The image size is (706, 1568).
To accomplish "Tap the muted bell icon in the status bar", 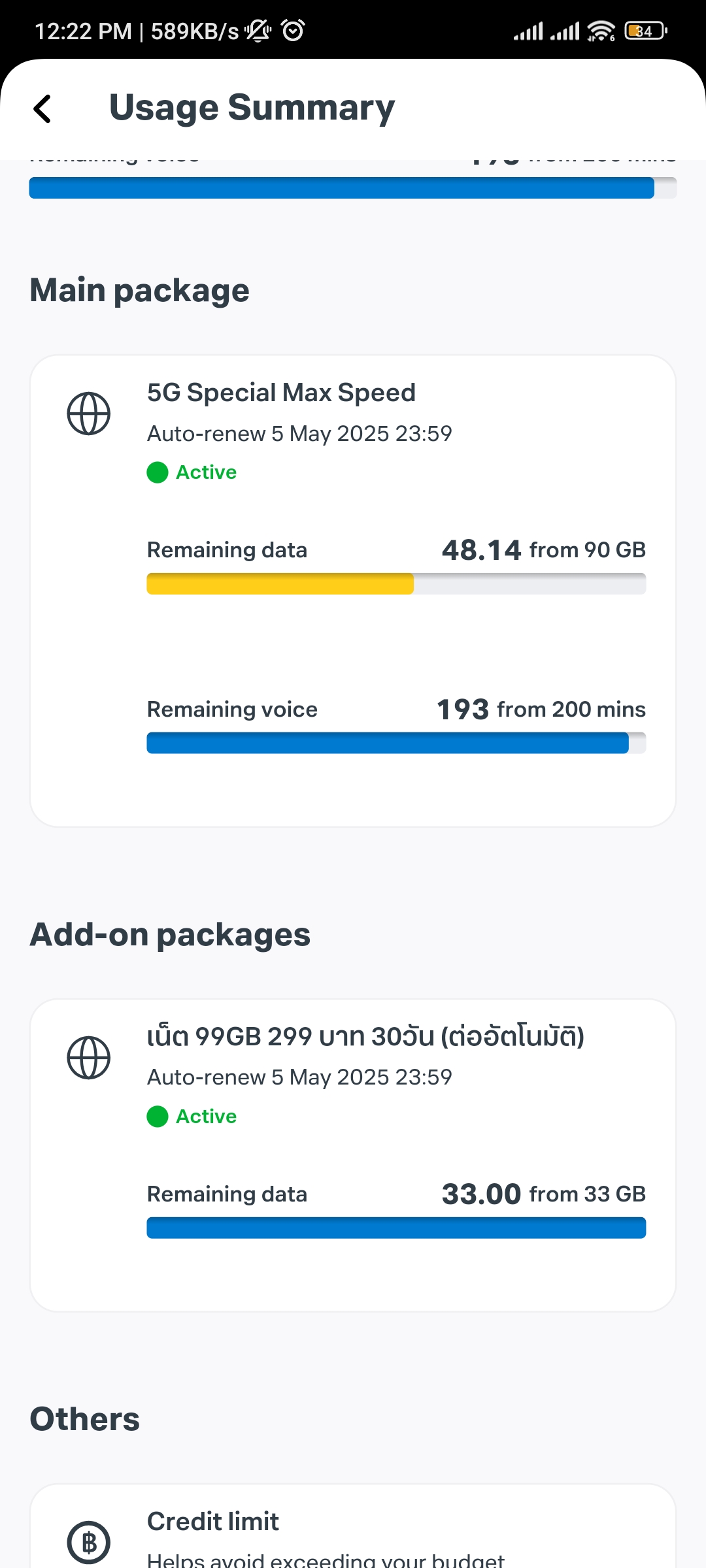I will coord(258,31).
